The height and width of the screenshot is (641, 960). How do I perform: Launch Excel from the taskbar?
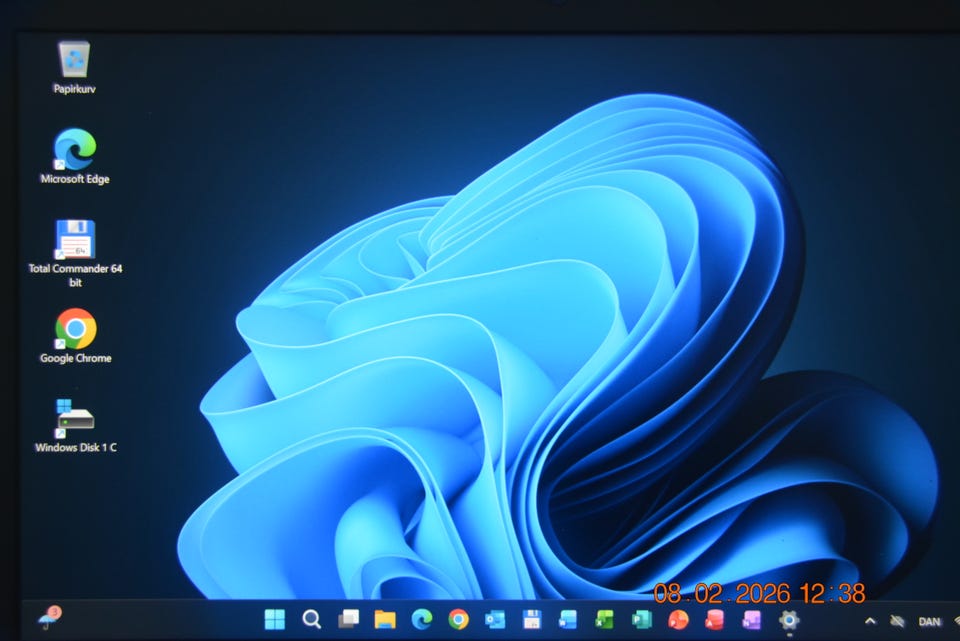(605, 620)
